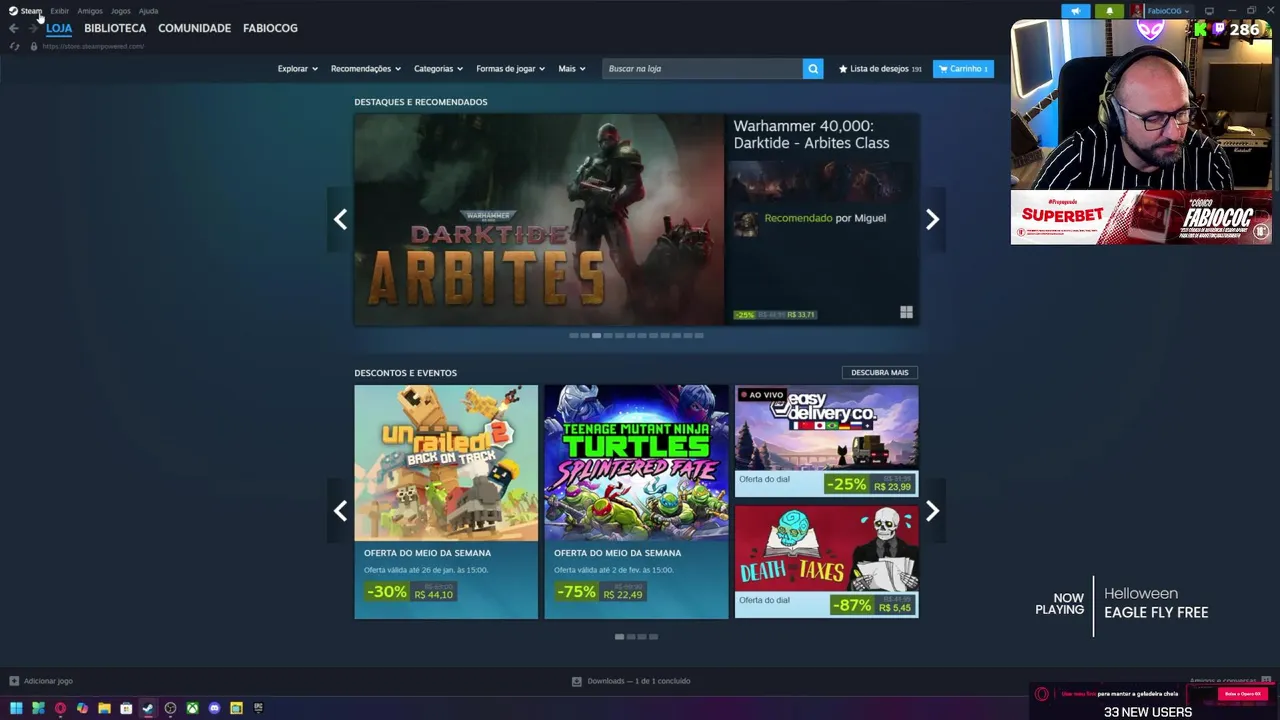Expand the Recomendações dropdown
1280x720 pixels.
pyautogui.click(x=365, y=69)
